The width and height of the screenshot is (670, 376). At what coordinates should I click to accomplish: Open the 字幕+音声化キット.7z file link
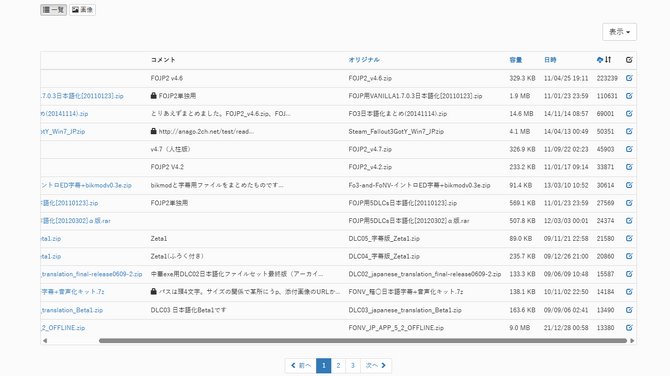(x=73, y=292)
